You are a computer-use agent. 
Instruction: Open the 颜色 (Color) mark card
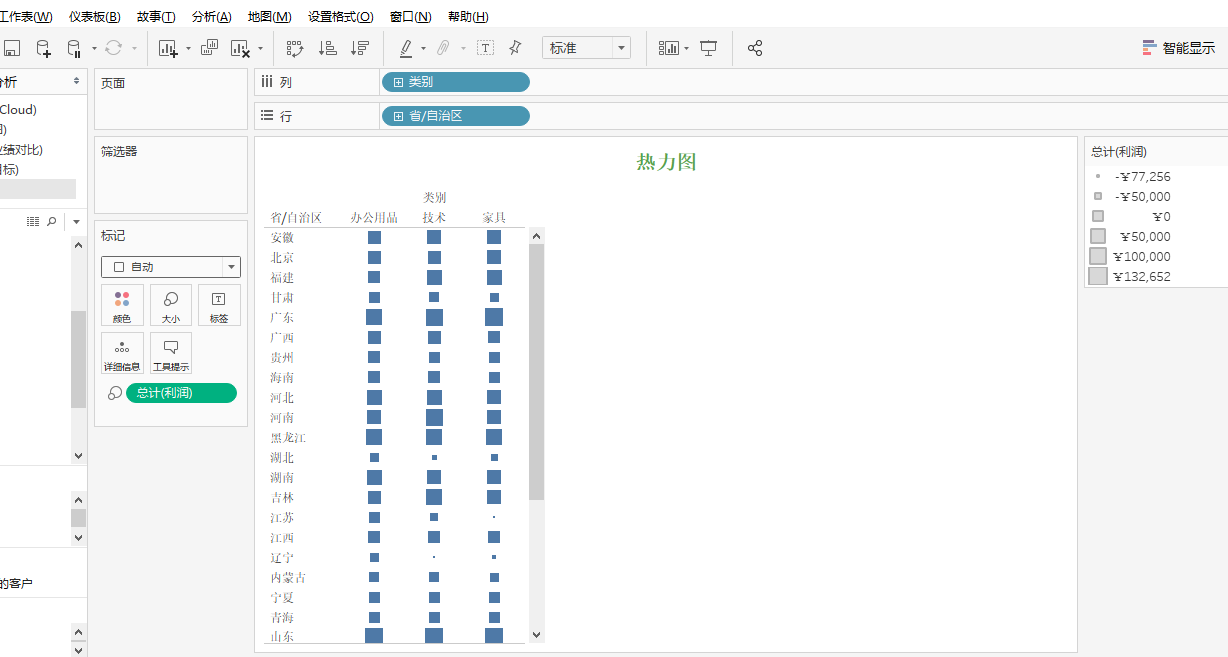pyautogui.click(x=122, y=305)
